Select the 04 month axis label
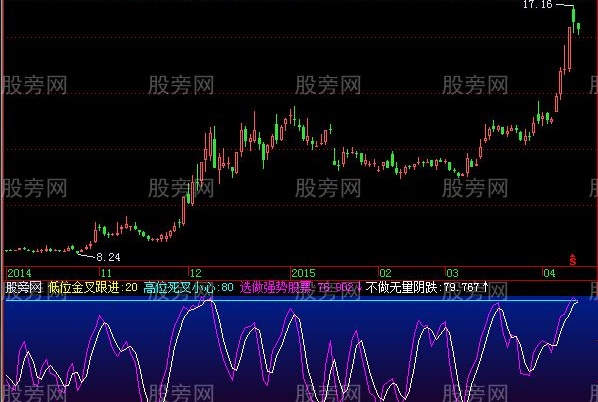The width and height of the screenshot is (598, 402). (549, 273)
